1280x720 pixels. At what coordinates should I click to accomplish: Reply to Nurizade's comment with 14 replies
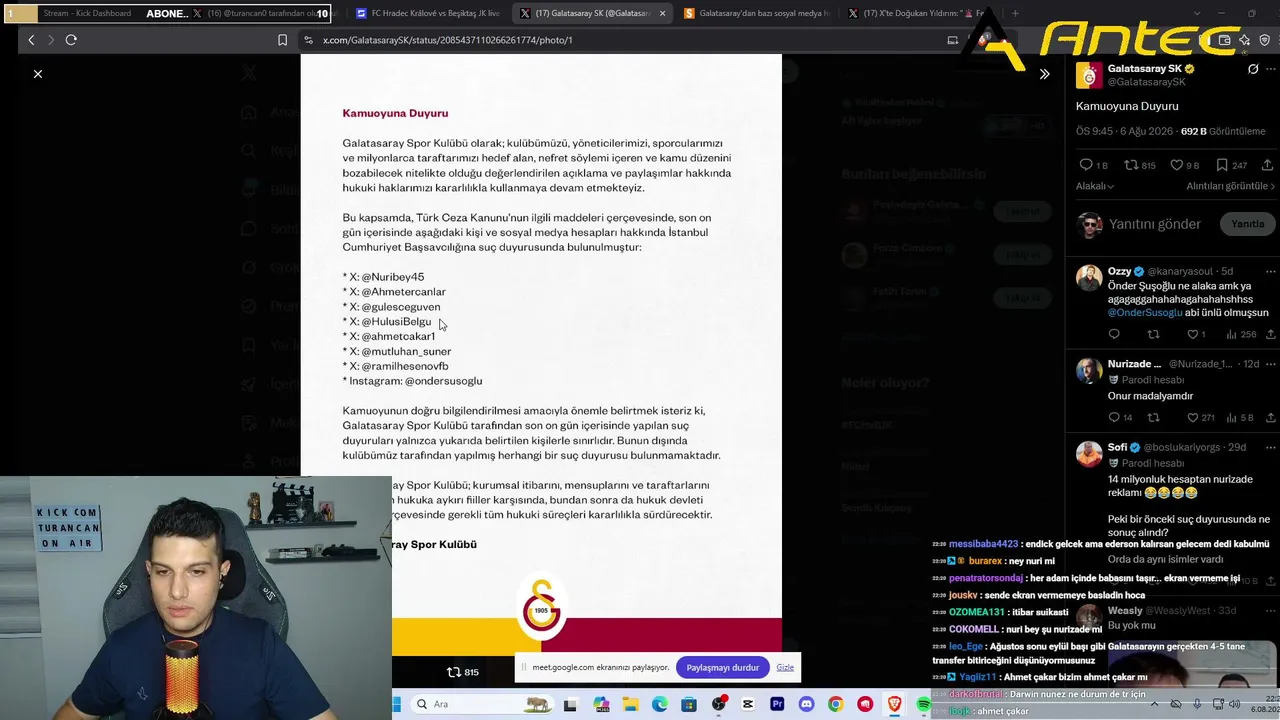click(x=1114, y=417)
